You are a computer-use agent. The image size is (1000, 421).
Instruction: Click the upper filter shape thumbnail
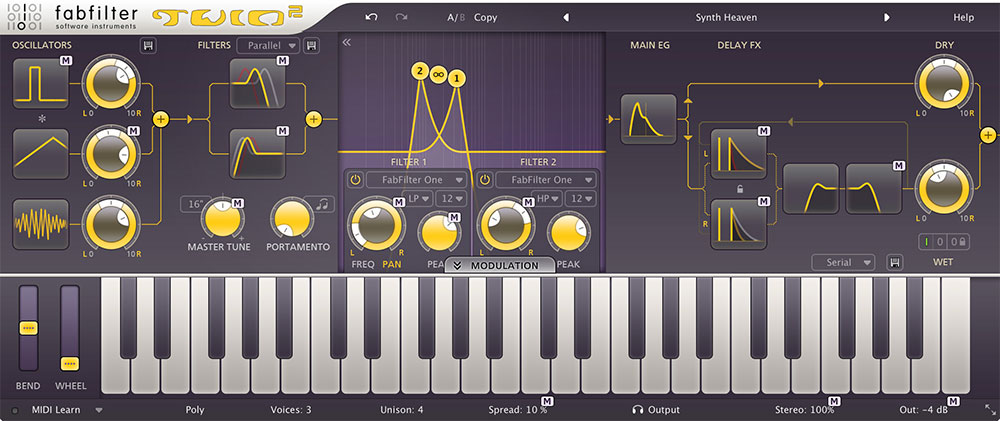click(257, 84)
